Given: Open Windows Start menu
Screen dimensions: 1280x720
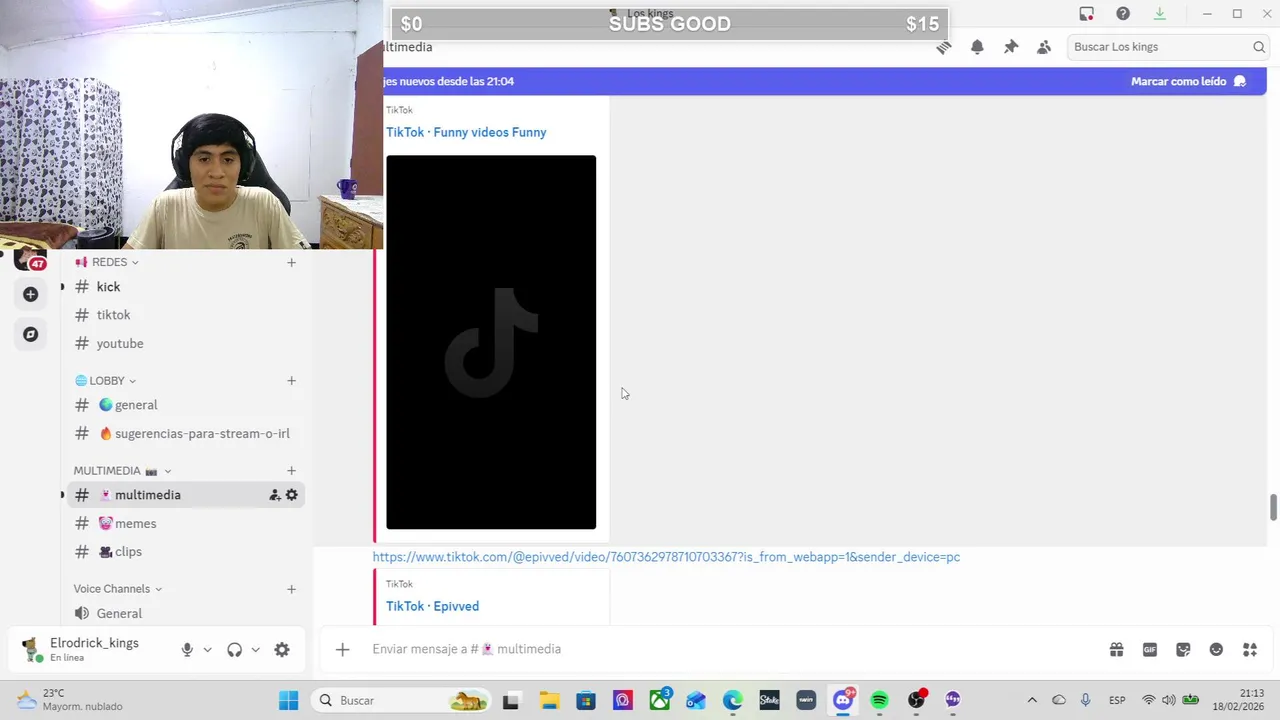Looking at the screenshot, I should (x=288, y=700).
